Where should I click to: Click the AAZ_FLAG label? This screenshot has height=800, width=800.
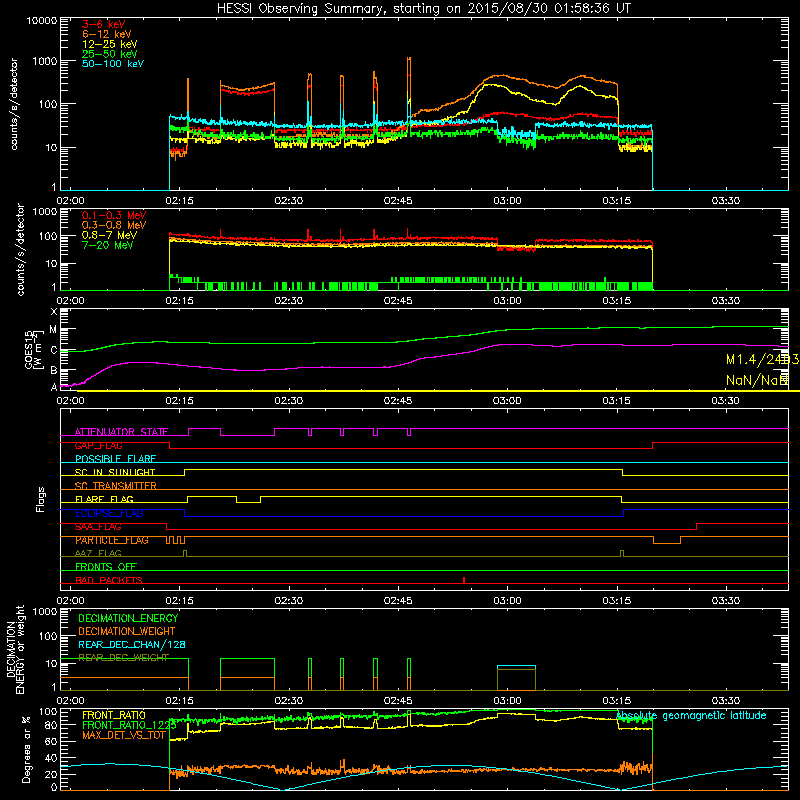click(x=98, y=553)
